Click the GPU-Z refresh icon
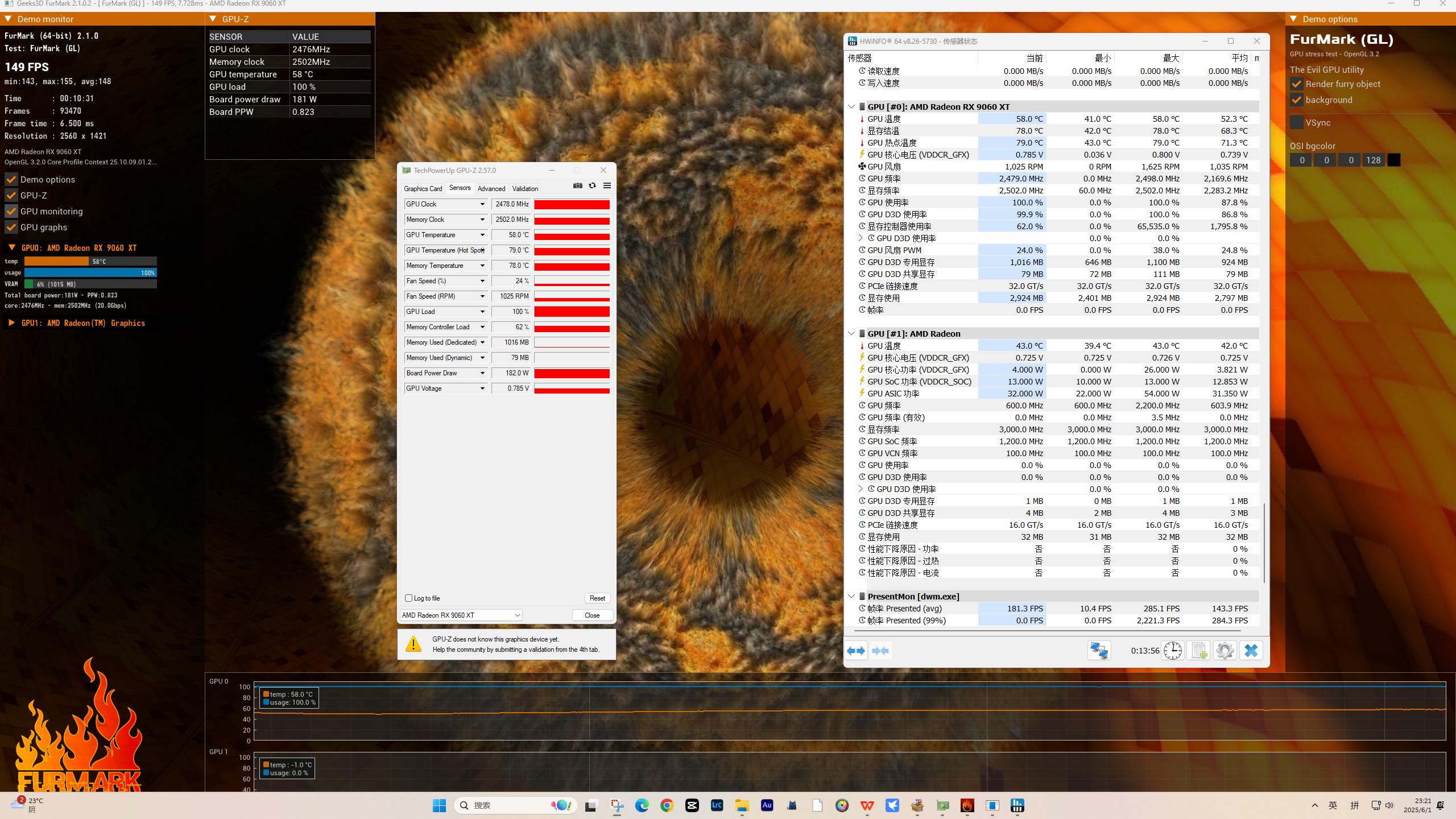This screenshot has width=1456, height=819. [592, 186]
